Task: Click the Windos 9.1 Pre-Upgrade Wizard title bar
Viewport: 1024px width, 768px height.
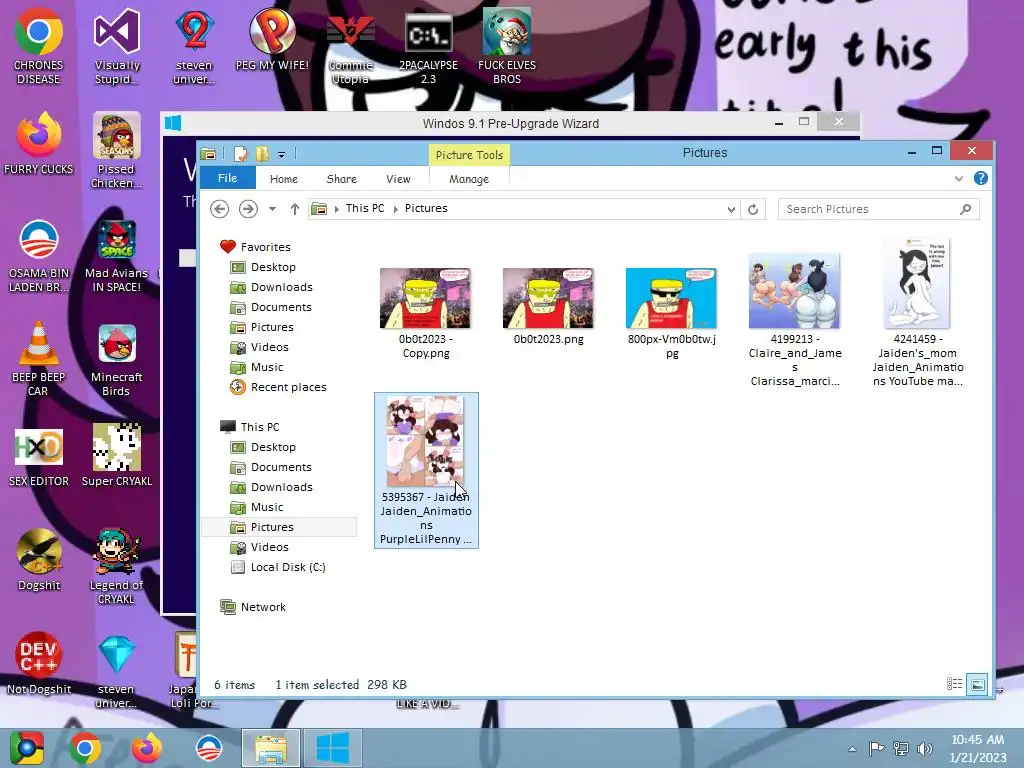Action: tap(510, 123)
